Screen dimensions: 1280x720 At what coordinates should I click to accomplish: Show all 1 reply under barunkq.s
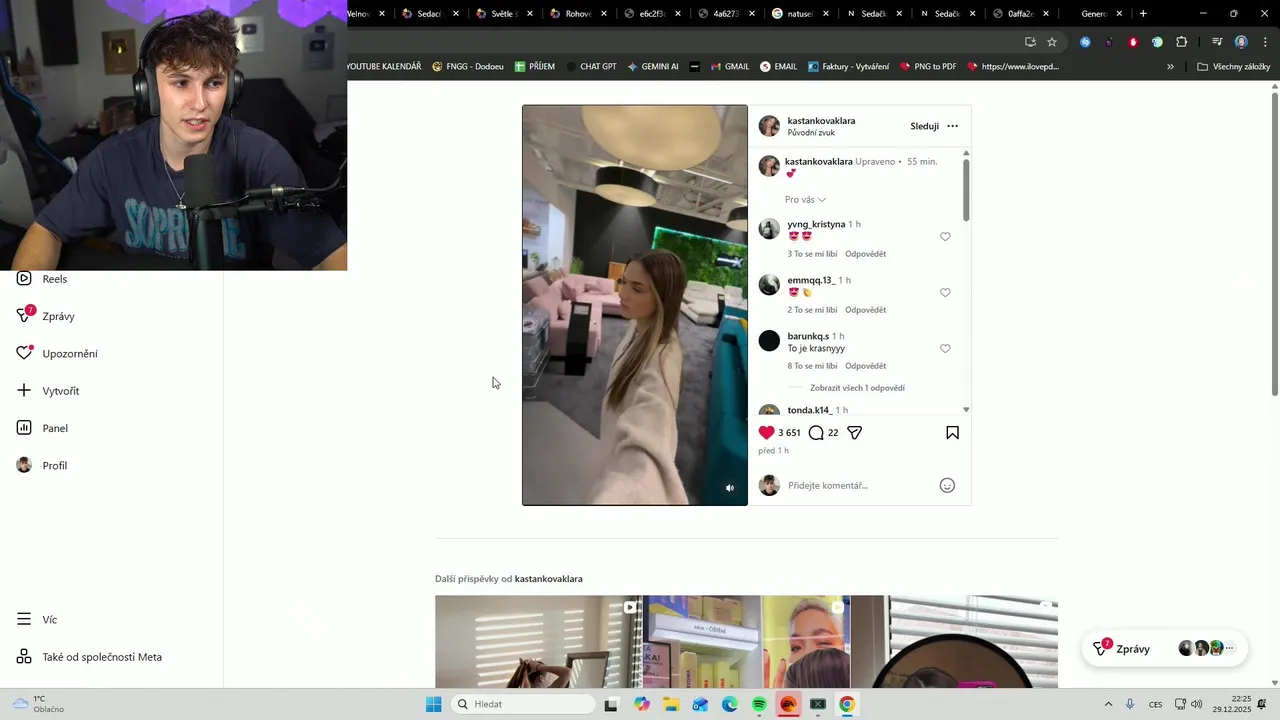coord(857,388)
